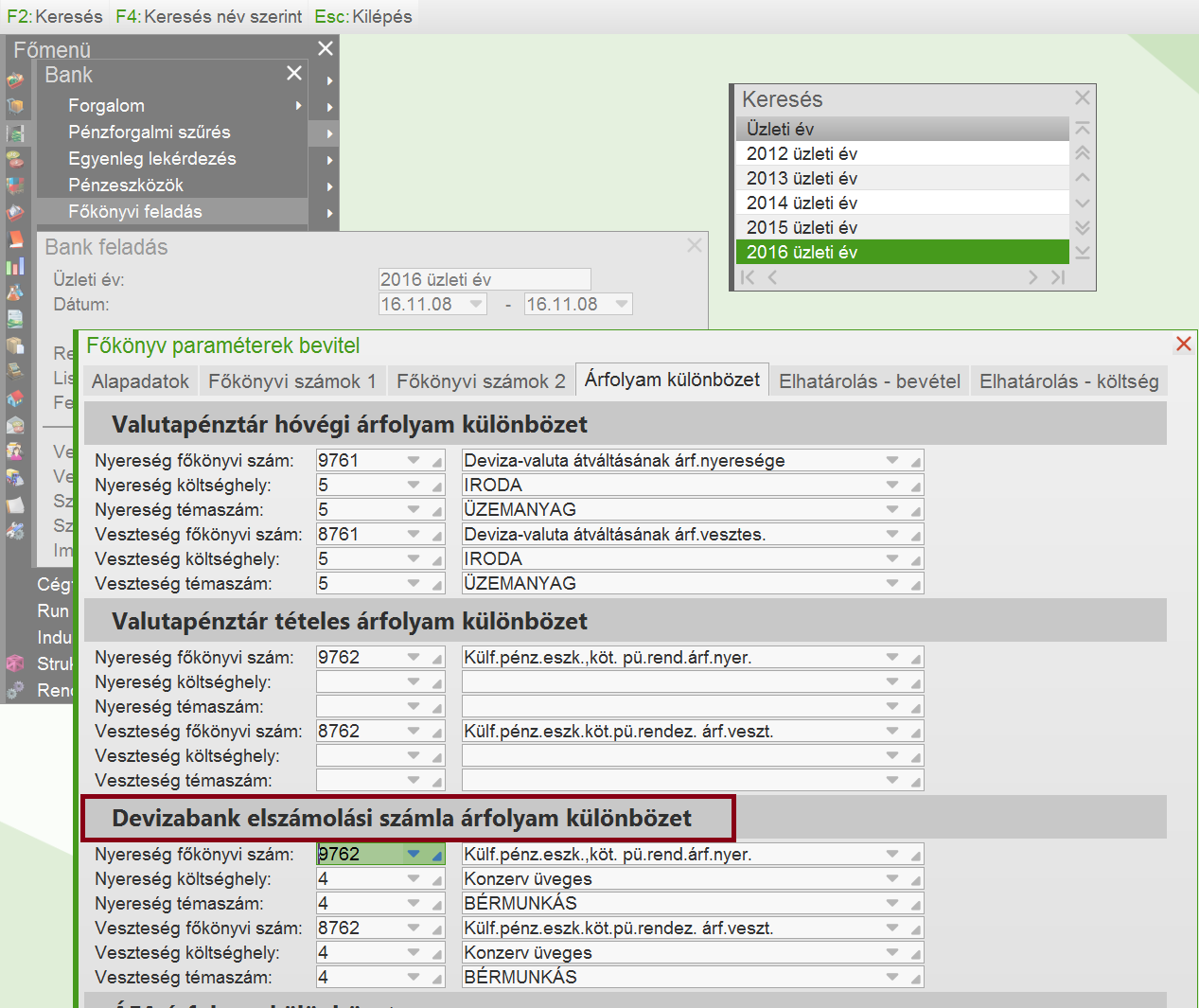Click the F2: Keresés shortcut
The image size is (1199, 1008).
click(55, 16)
